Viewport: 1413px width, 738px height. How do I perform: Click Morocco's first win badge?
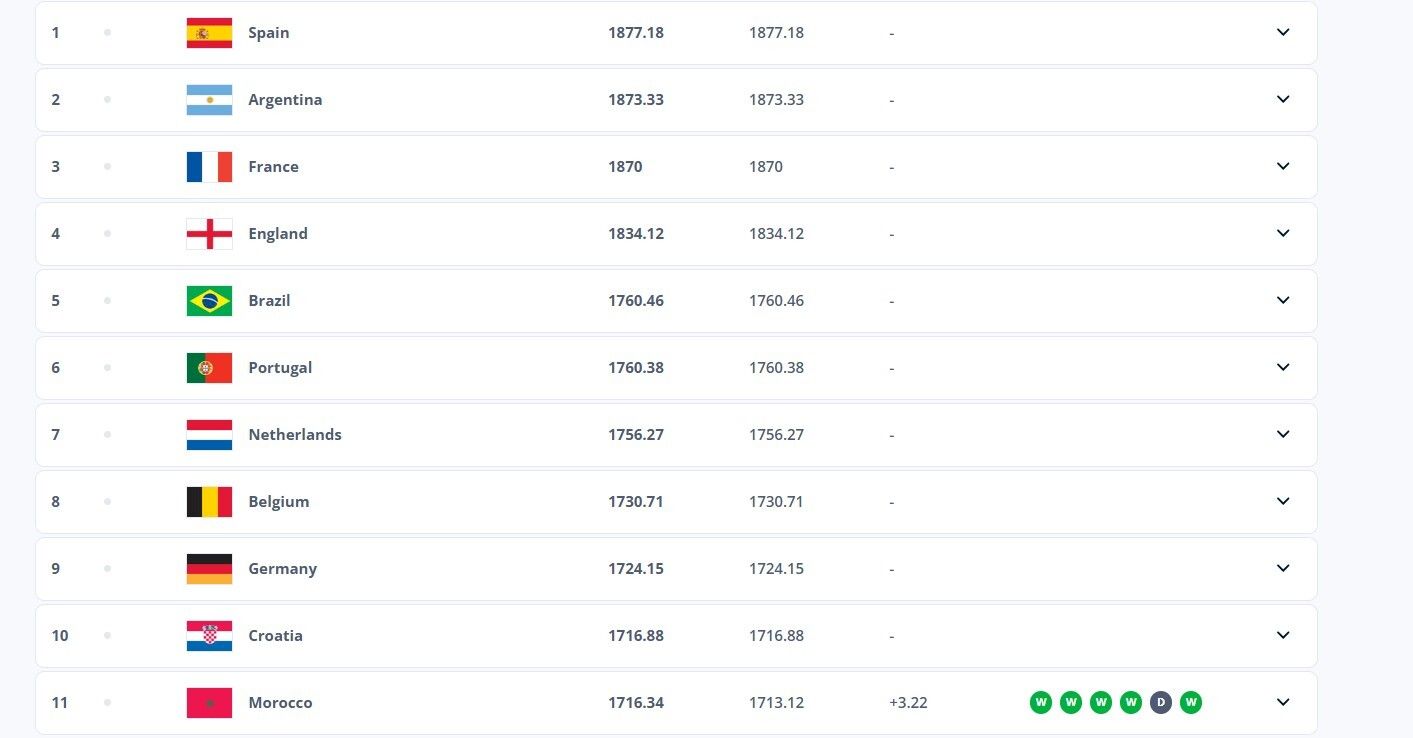tap(1041, 703)
